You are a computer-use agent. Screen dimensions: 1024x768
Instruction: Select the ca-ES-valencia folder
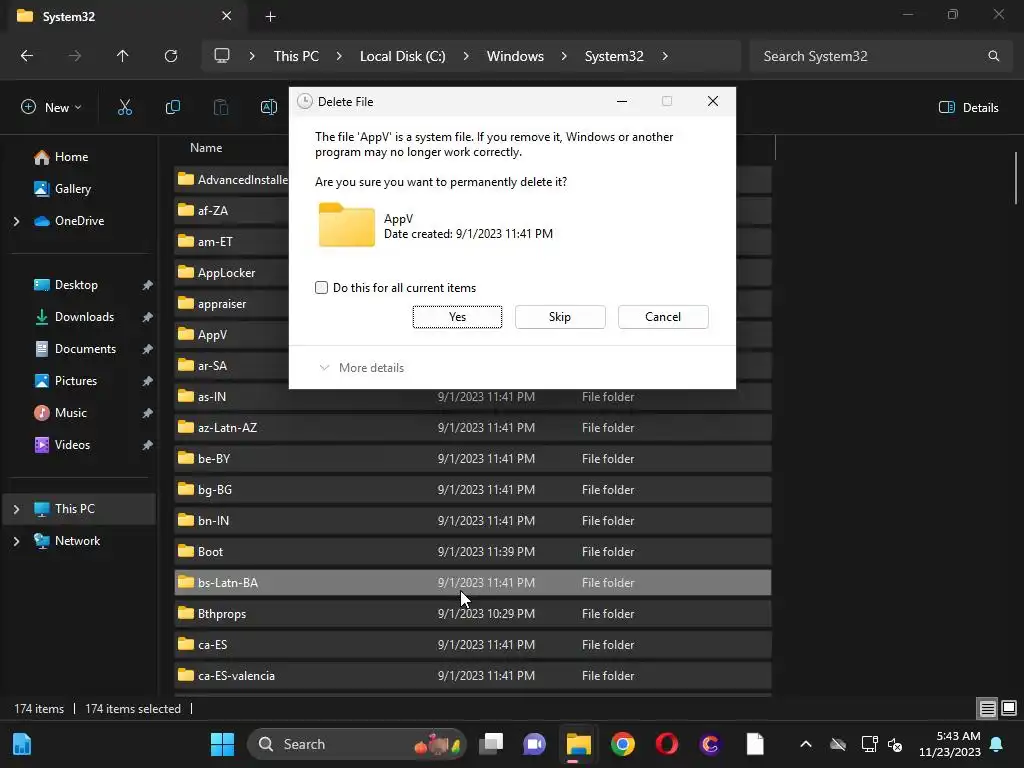(472, 676)
